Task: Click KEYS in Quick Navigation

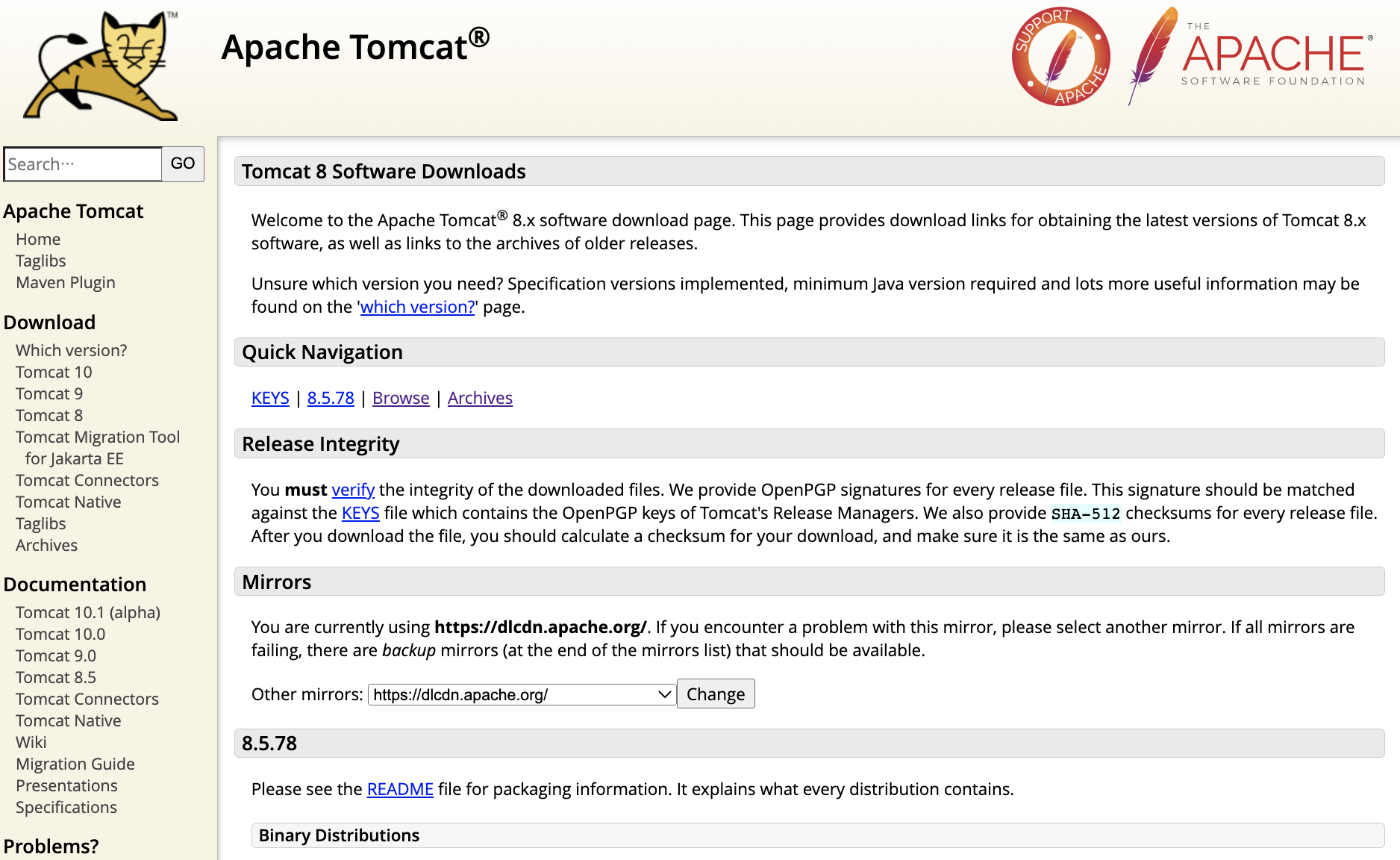Action: [270, 398]
